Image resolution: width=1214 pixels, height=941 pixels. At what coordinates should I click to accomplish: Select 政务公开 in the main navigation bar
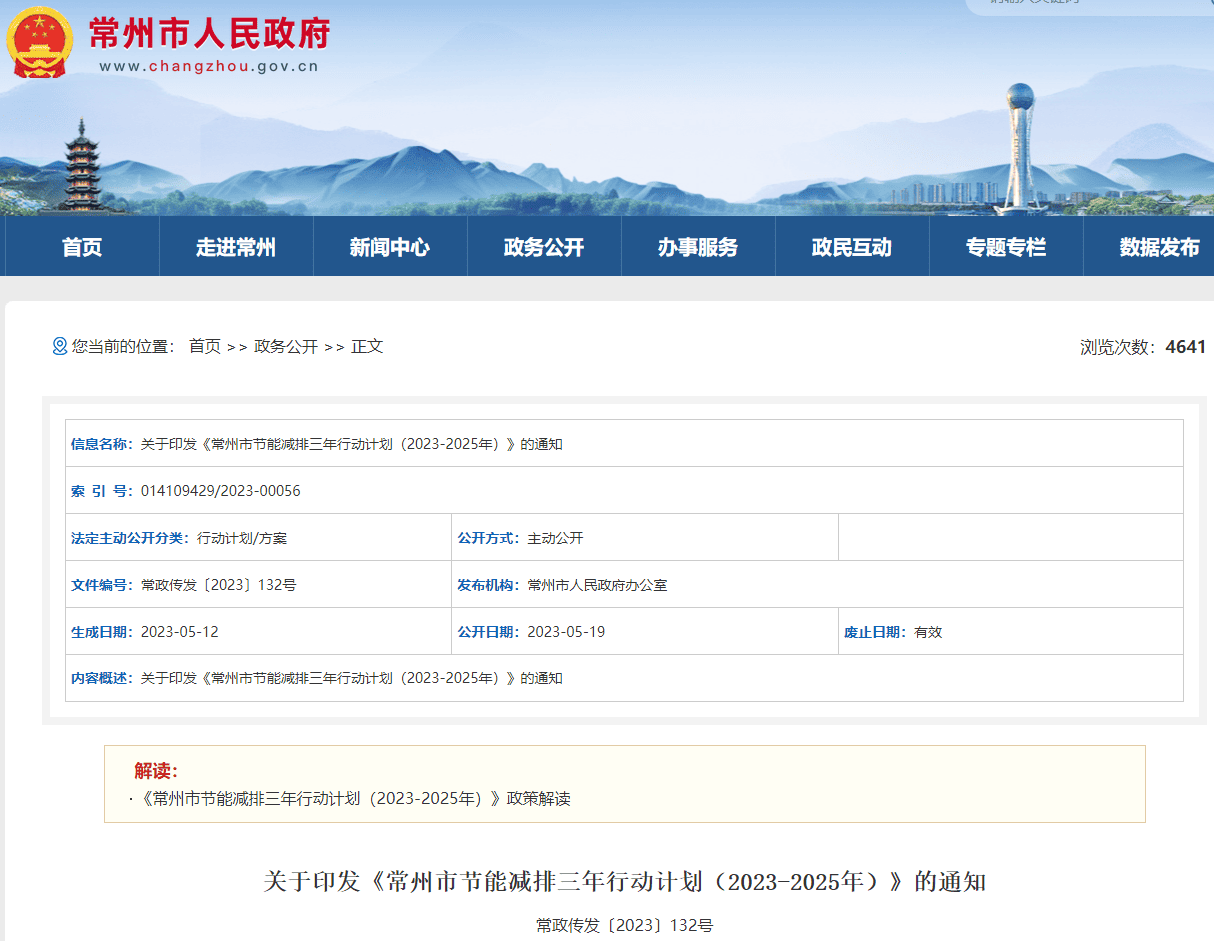click(544, 247)
